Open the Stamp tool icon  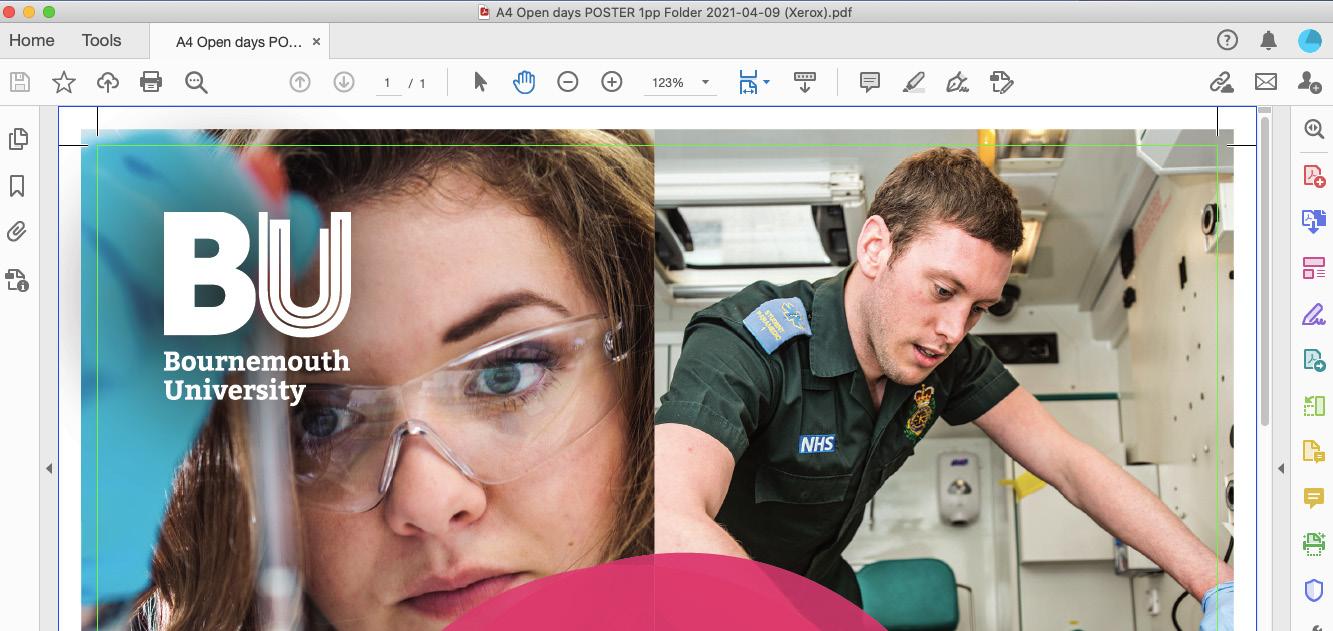pyautogui.click(x=1002, y=82)
